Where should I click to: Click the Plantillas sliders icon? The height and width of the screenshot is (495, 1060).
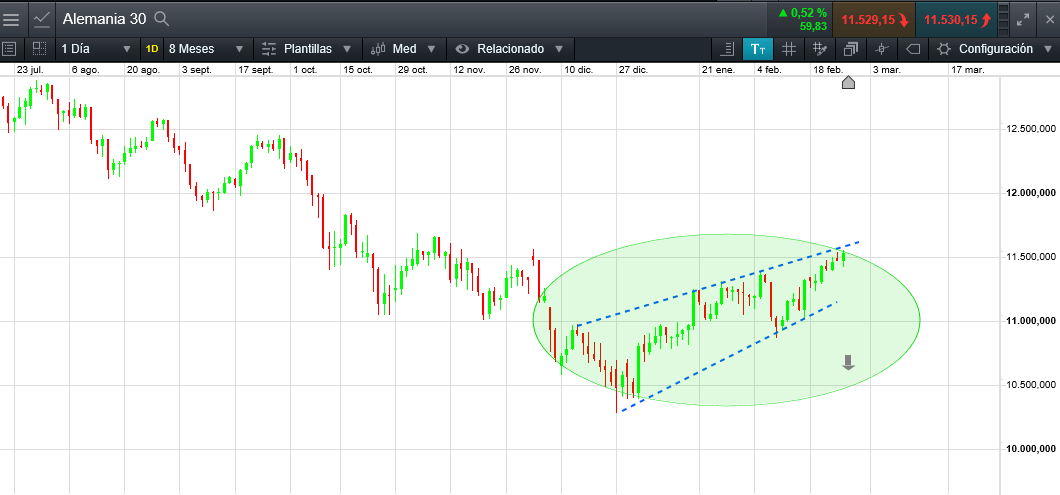[x=269, y=49]
